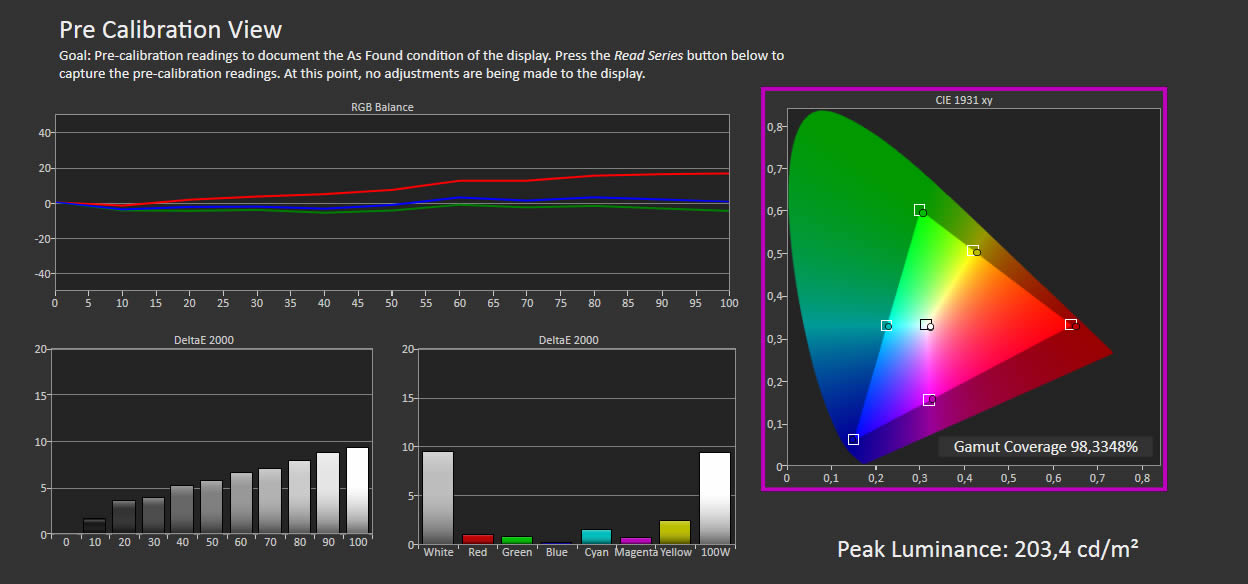Click the 100 bar in grayscale DeltaE chart

click(357, 490)
